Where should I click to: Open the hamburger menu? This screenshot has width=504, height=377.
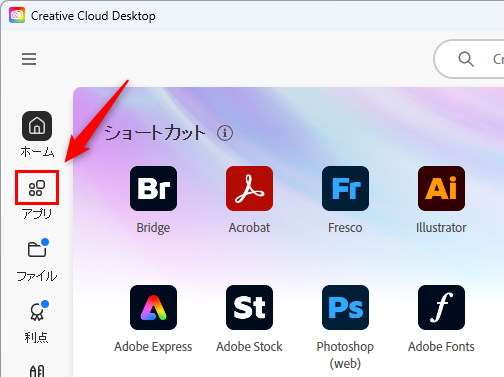point(29,59)
